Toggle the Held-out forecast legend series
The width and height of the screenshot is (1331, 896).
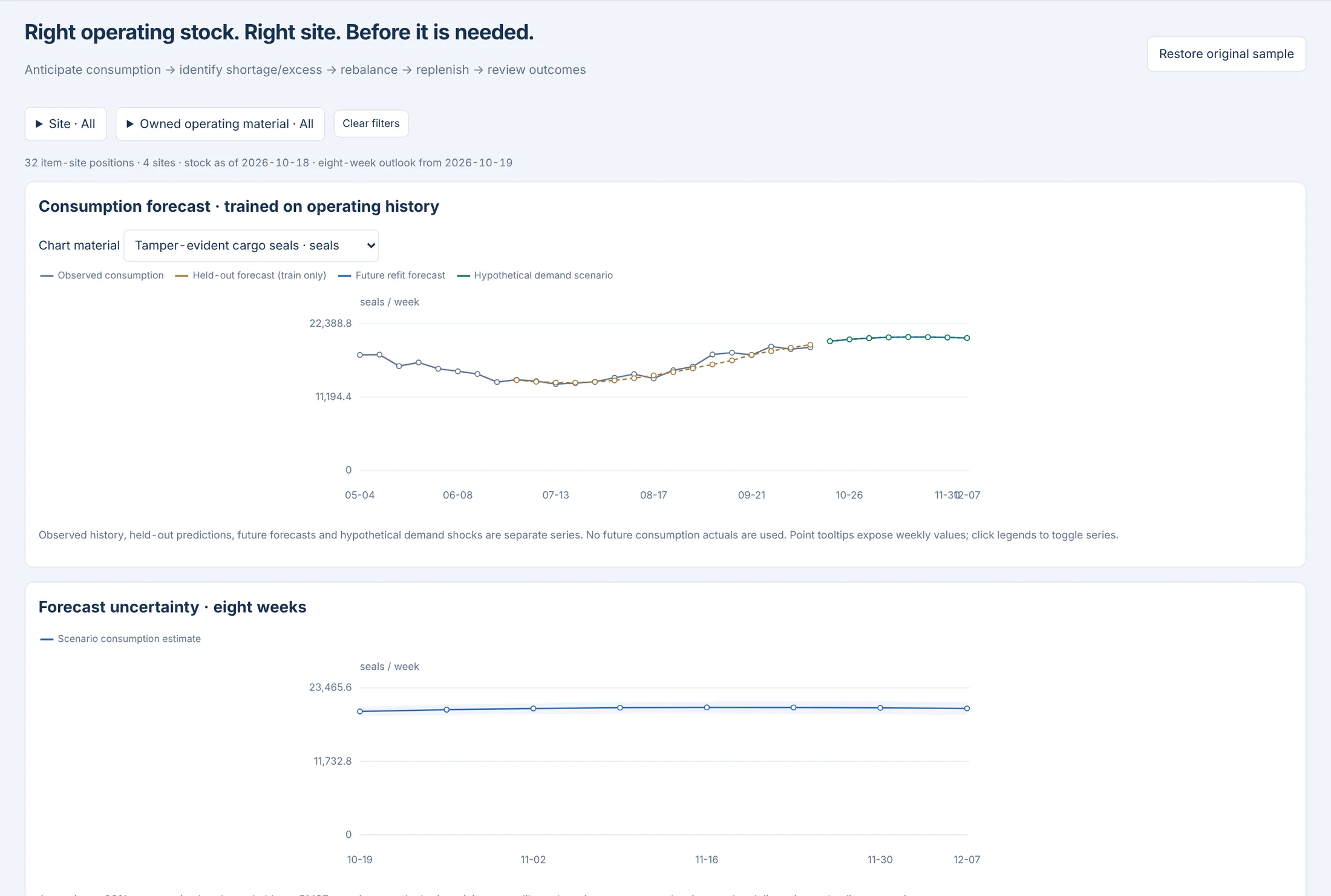point(250,275)
